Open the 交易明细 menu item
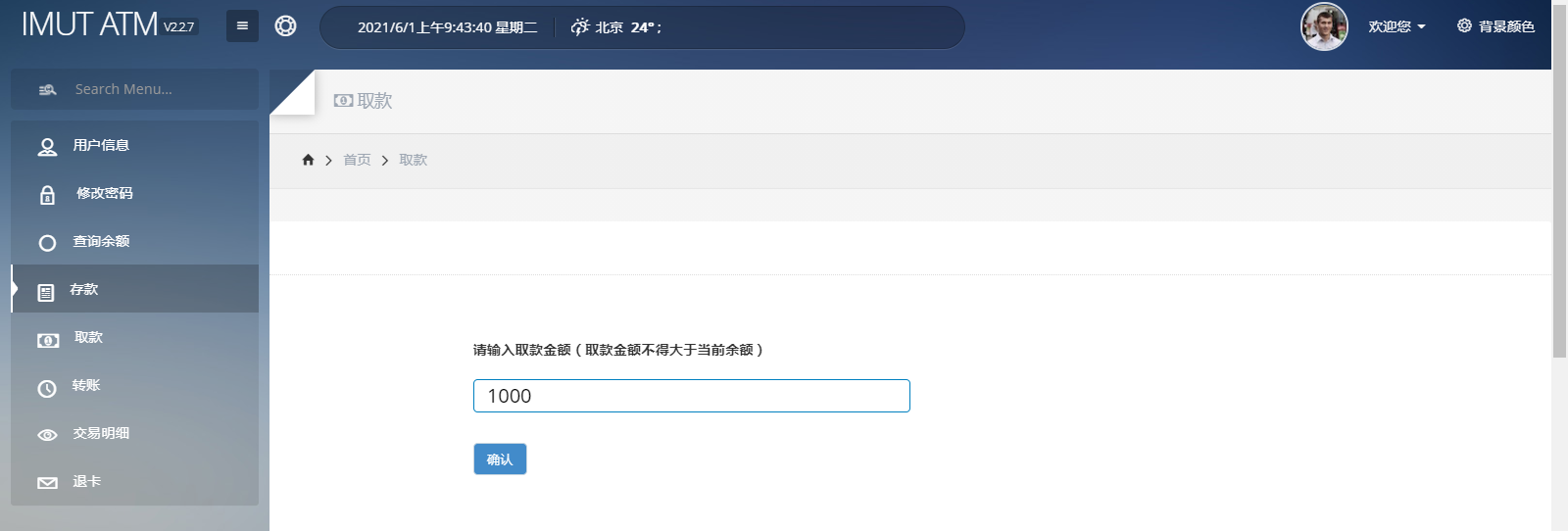This screenshot has height=531, width=1568. click(101, 433)
